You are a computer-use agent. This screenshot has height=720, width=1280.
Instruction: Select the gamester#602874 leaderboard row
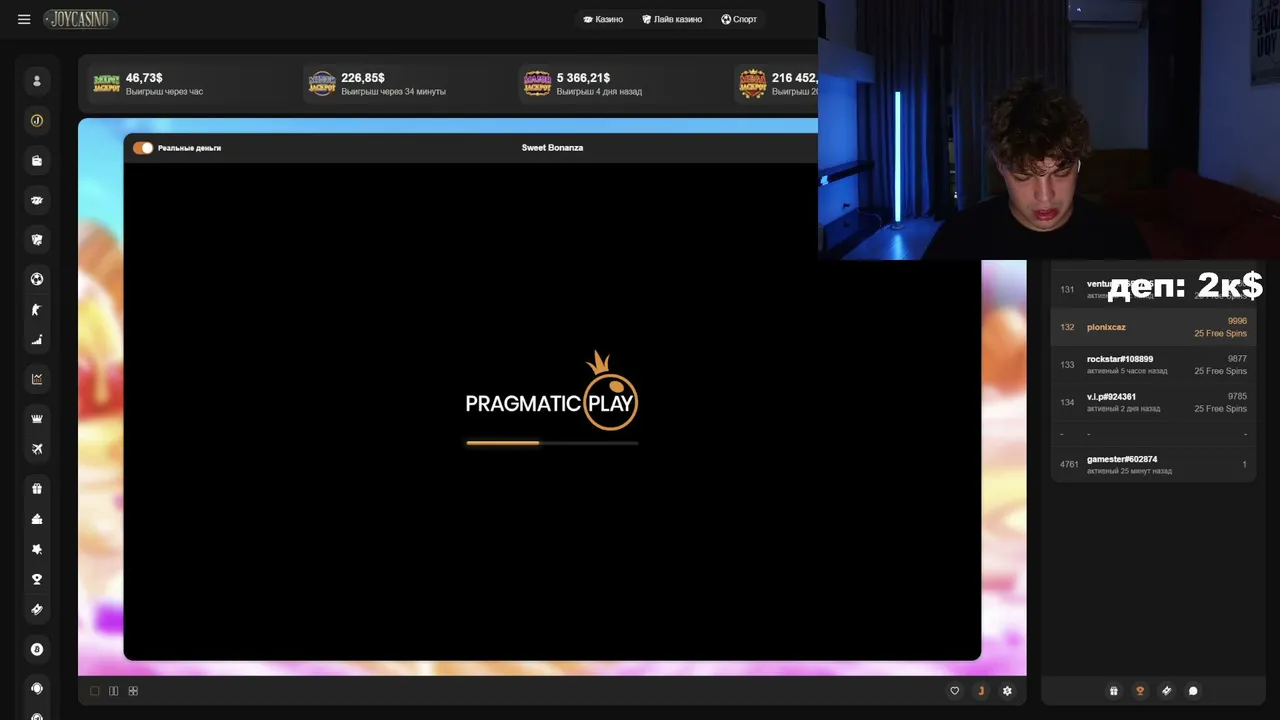[x=1153, y=465]
